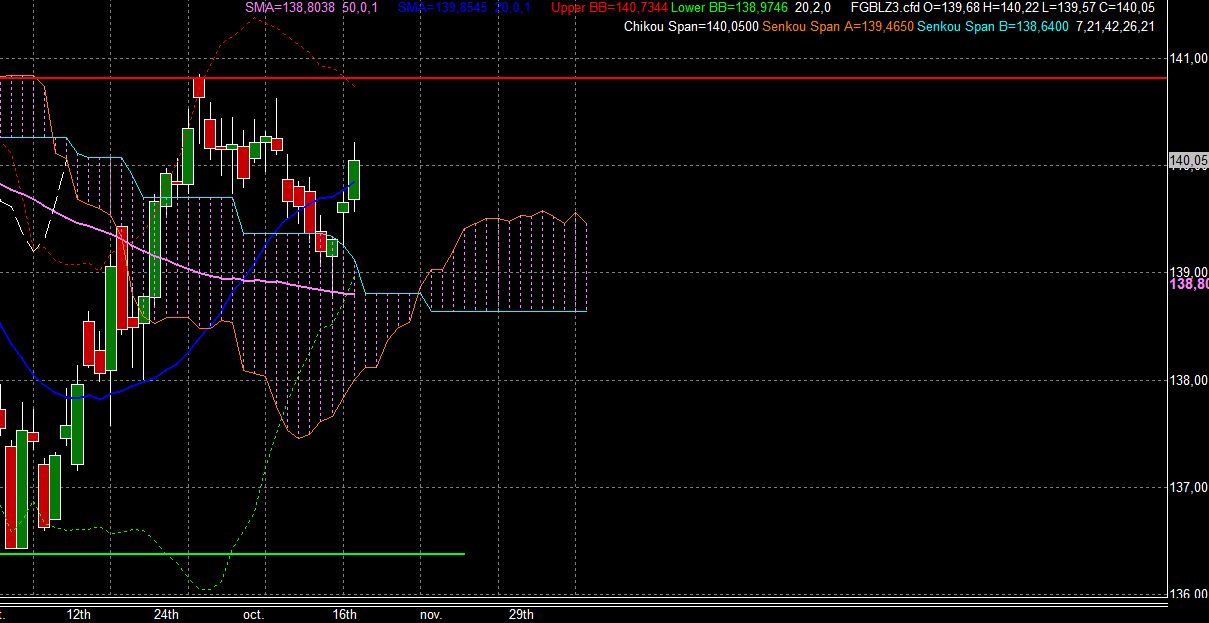Click the 141,00 price axis label
The width and height of the screenshot is (1209, 623).
tap(1190, 59)
